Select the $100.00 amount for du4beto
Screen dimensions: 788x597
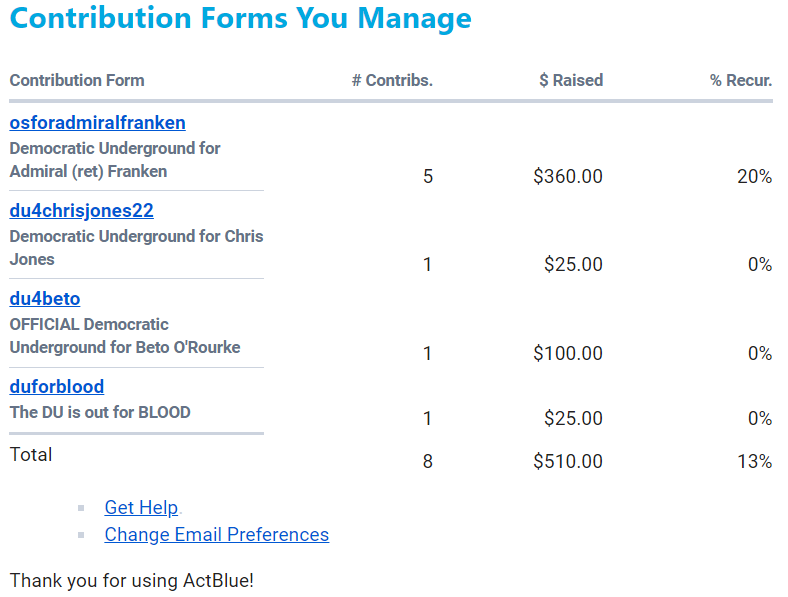(x=567, y=354)
